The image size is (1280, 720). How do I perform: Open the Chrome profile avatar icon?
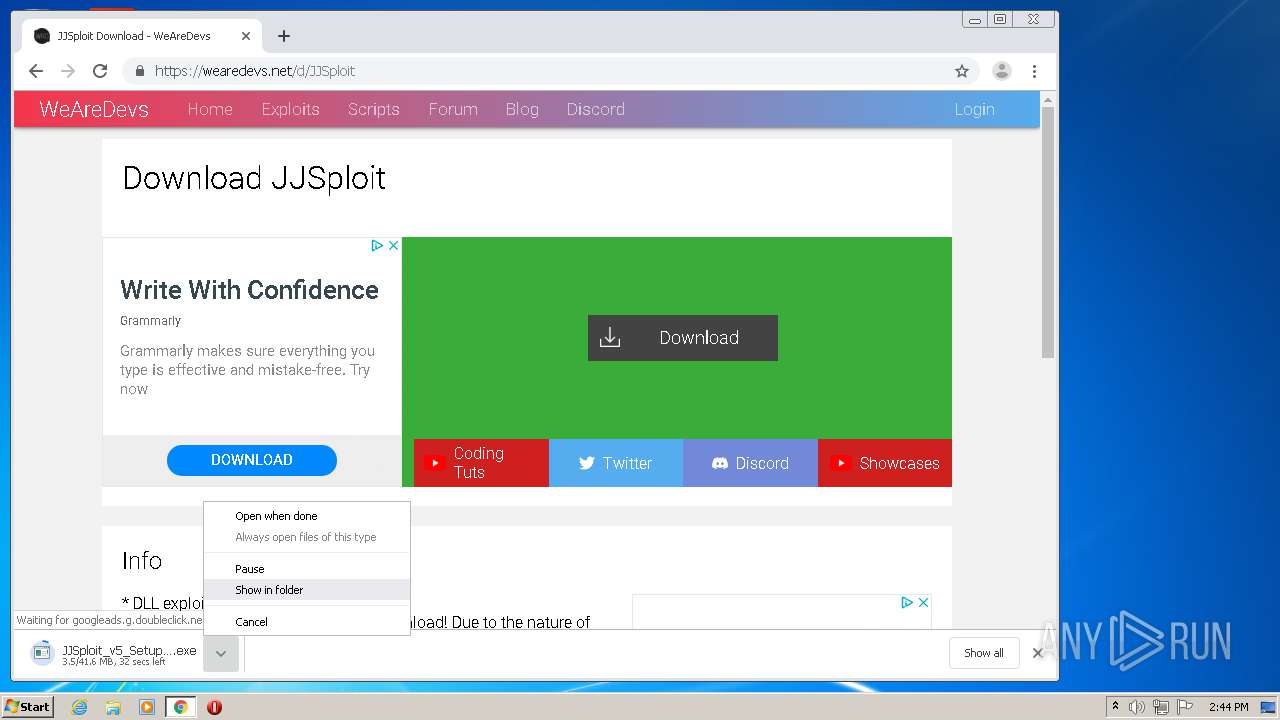point(1001,71)
